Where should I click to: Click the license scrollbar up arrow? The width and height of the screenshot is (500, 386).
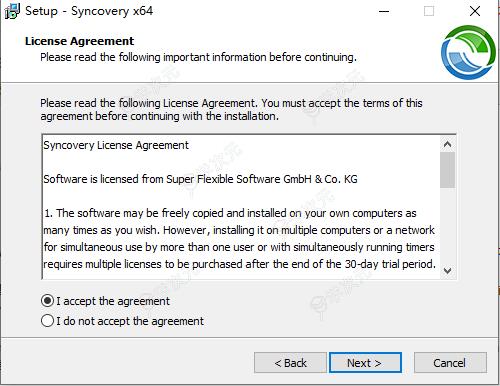tap(447, 144)
